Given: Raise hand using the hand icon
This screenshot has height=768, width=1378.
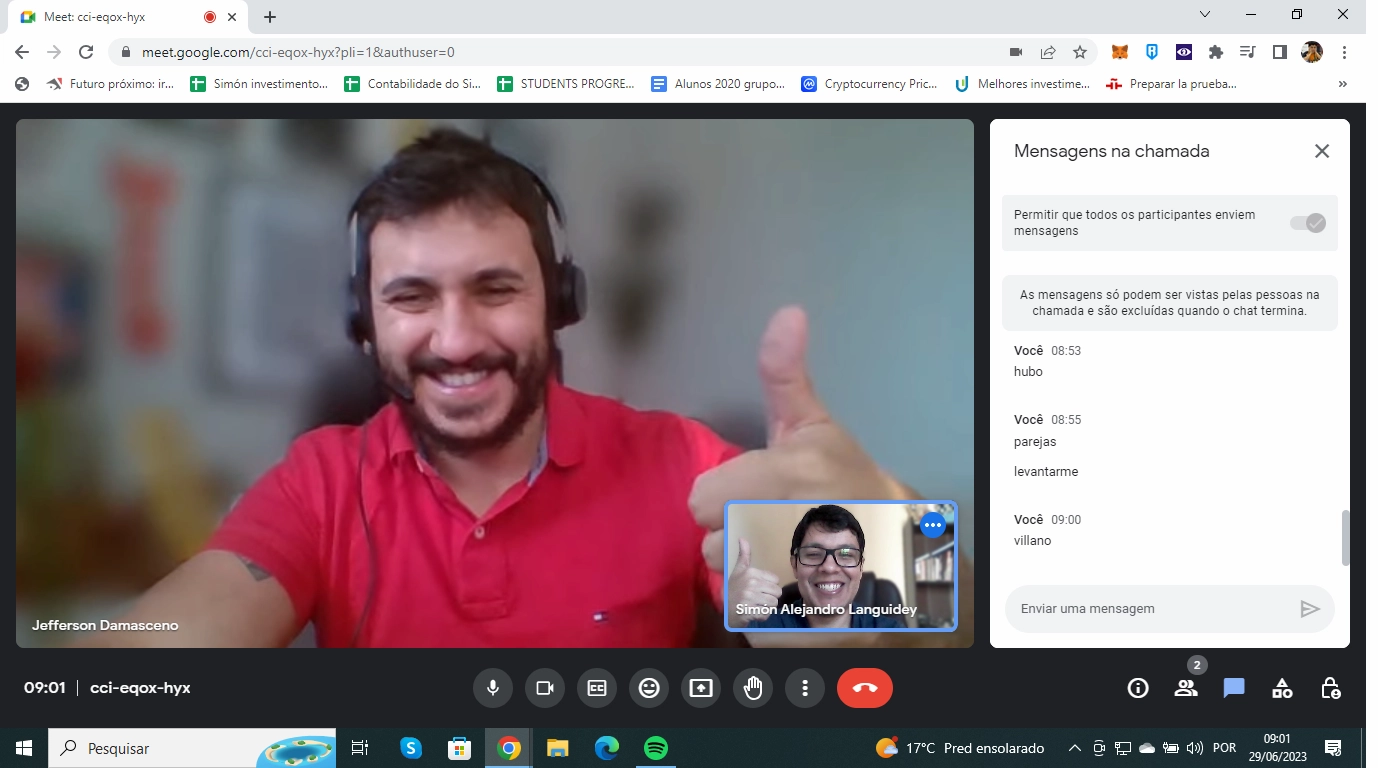Looking at the screenshot, I should point(753,688).
